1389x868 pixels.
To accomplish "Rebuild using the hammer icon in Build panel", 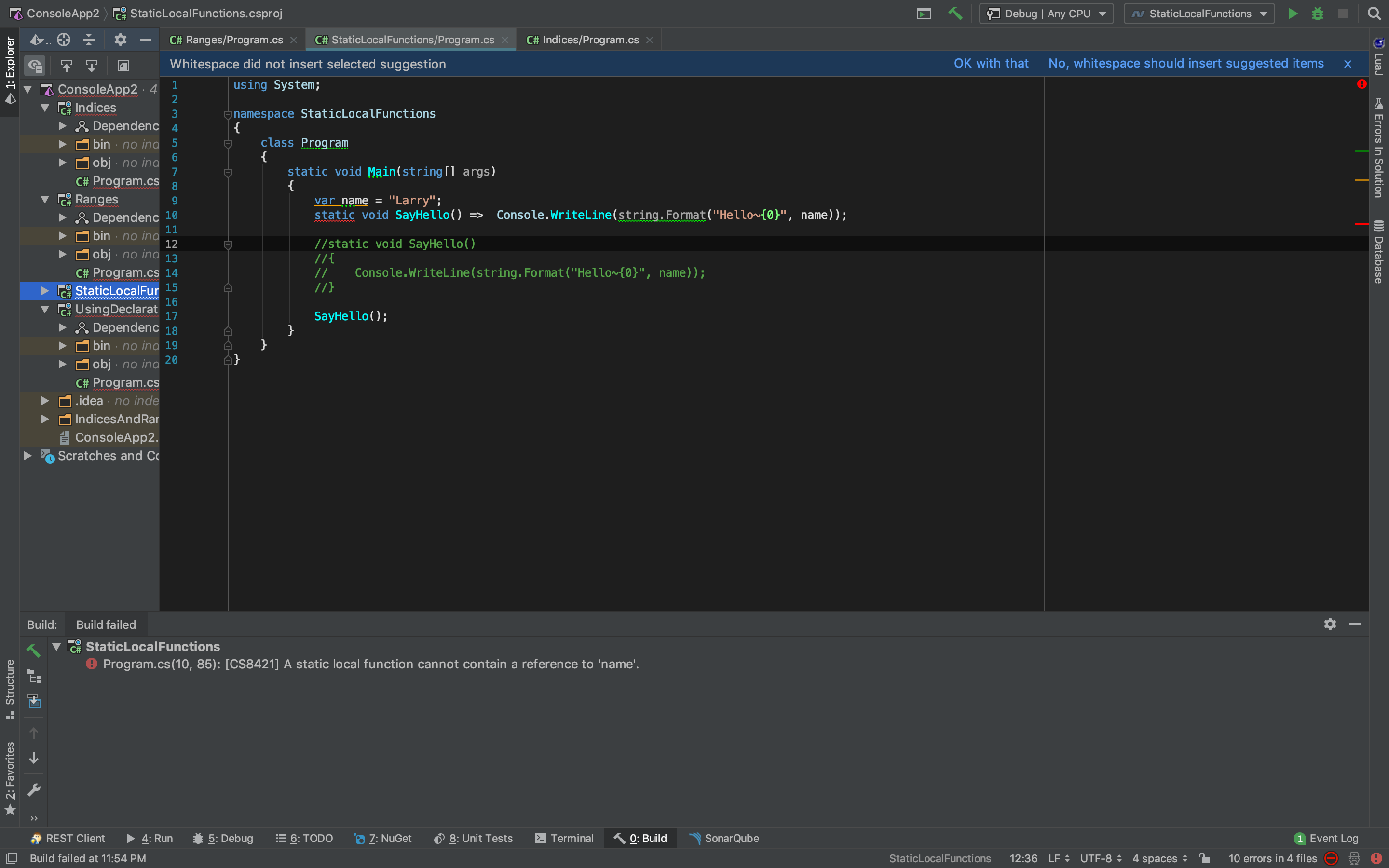I will tap(33, 651).
